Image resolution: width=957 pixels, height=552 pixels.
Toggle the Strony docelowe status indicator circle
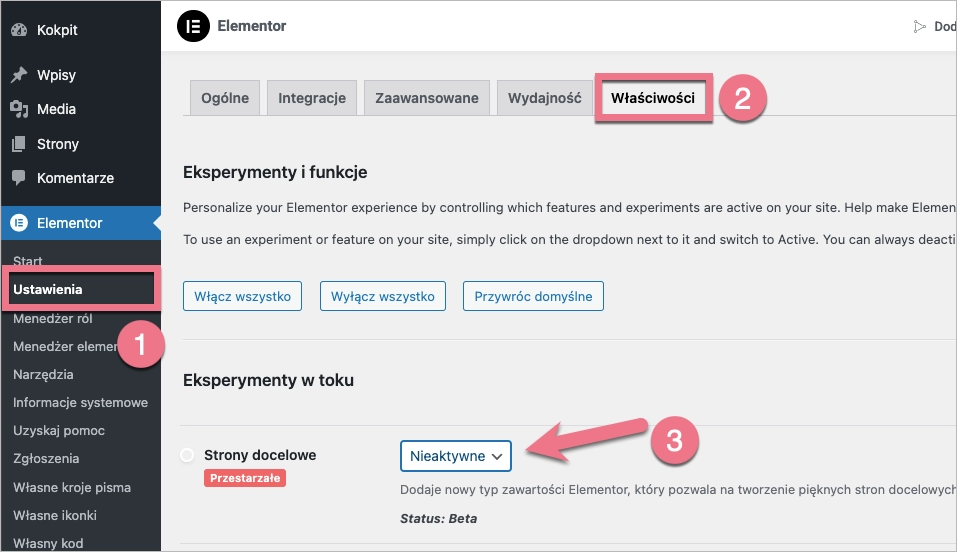pos(187,455)
